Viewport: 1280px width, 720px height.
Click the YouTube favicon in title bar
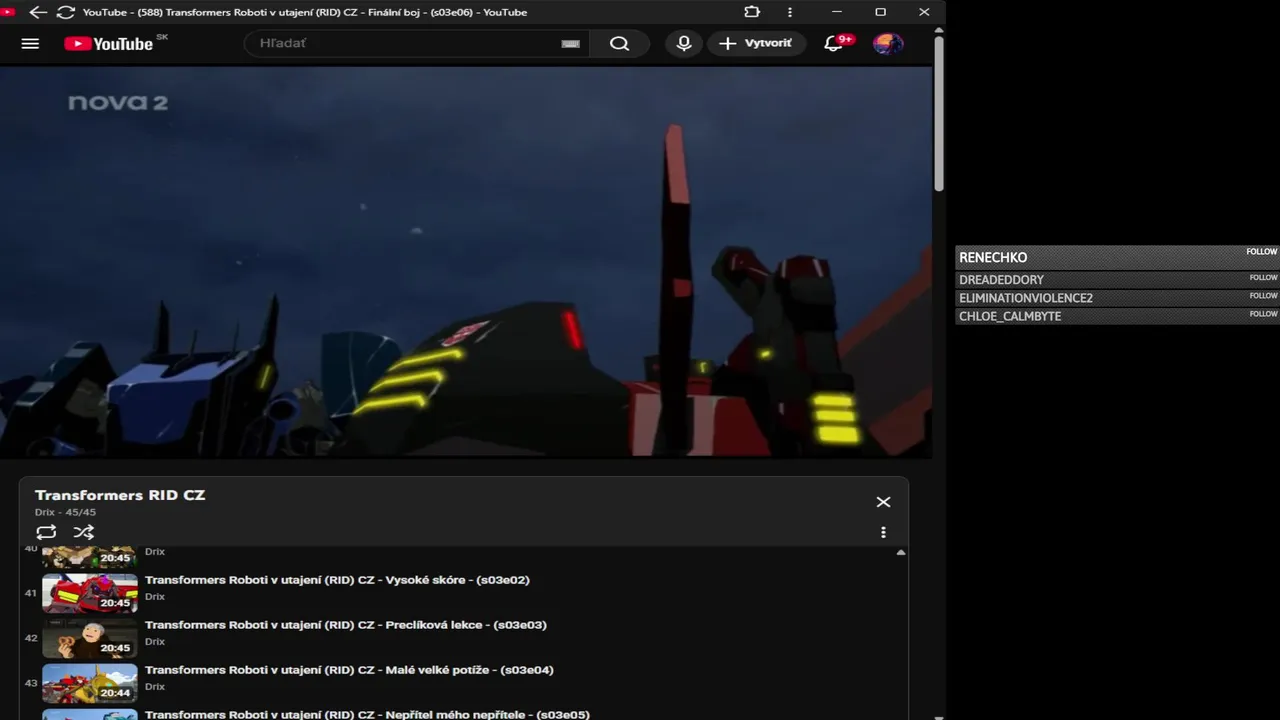click(8, 12)
